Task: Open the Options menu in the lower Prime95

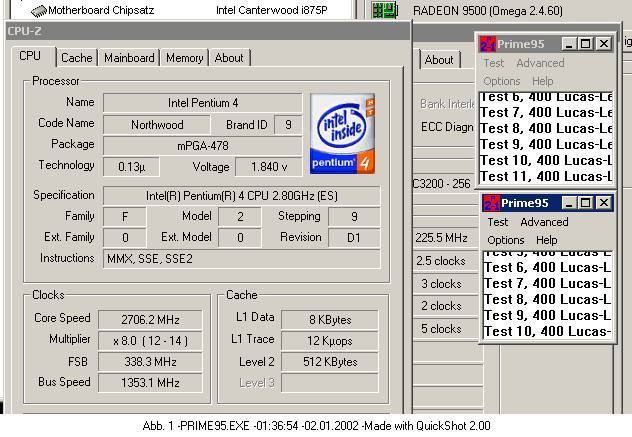Action: point(506,240)
